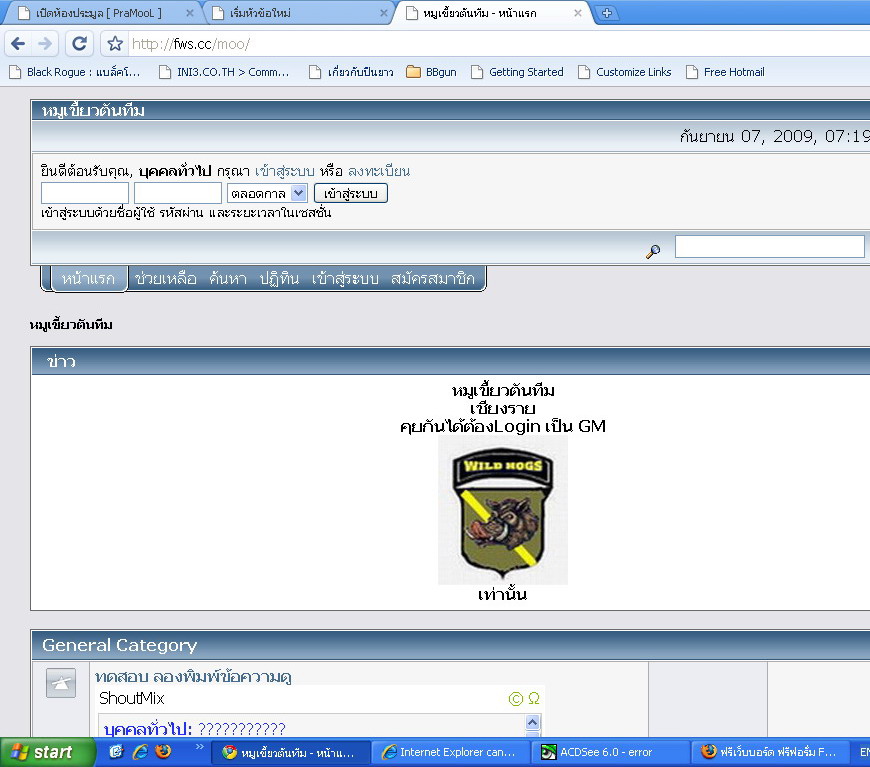Click the ShoutMix title text

tap(131, 698)
